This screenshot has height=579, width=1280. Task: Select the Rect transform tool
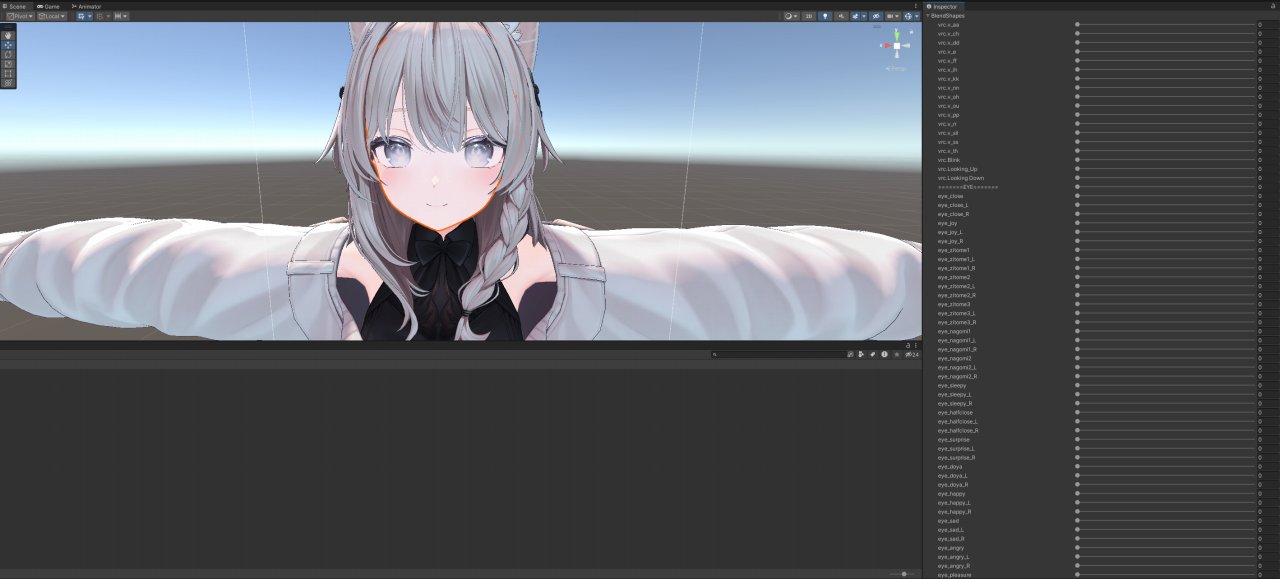tap(8, 73)
